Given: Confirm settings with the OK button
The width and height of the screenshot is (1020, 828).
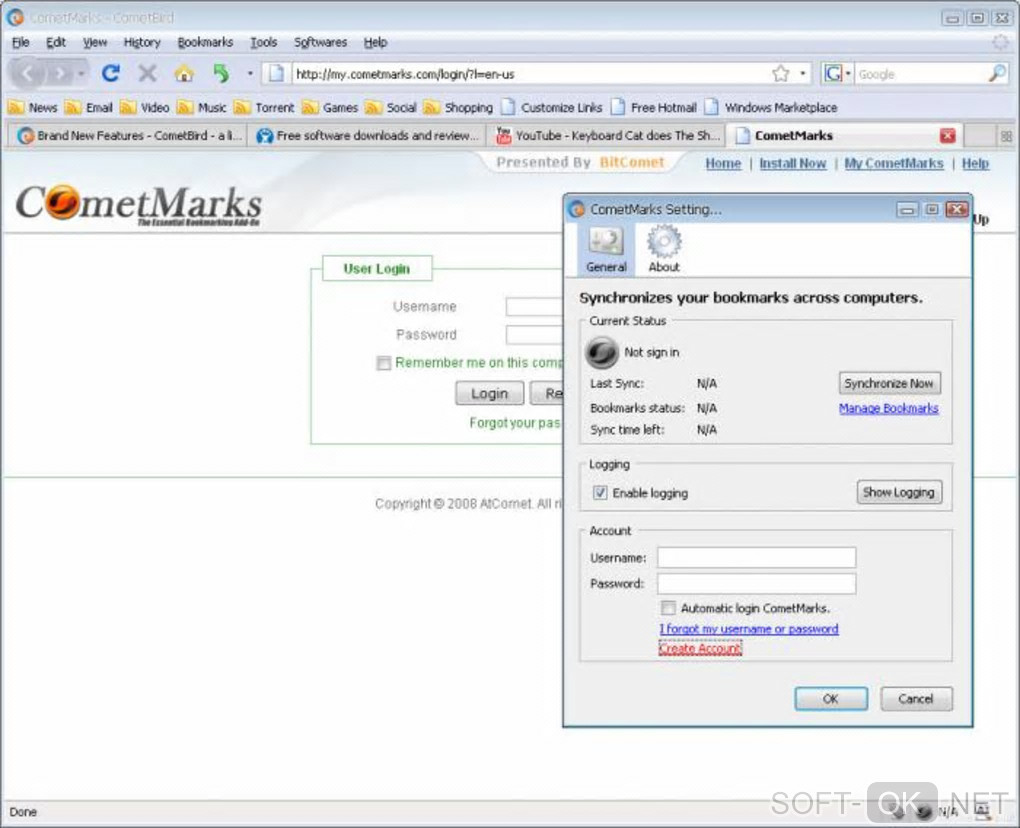Looking at the screenshot, I should point(831,699).
